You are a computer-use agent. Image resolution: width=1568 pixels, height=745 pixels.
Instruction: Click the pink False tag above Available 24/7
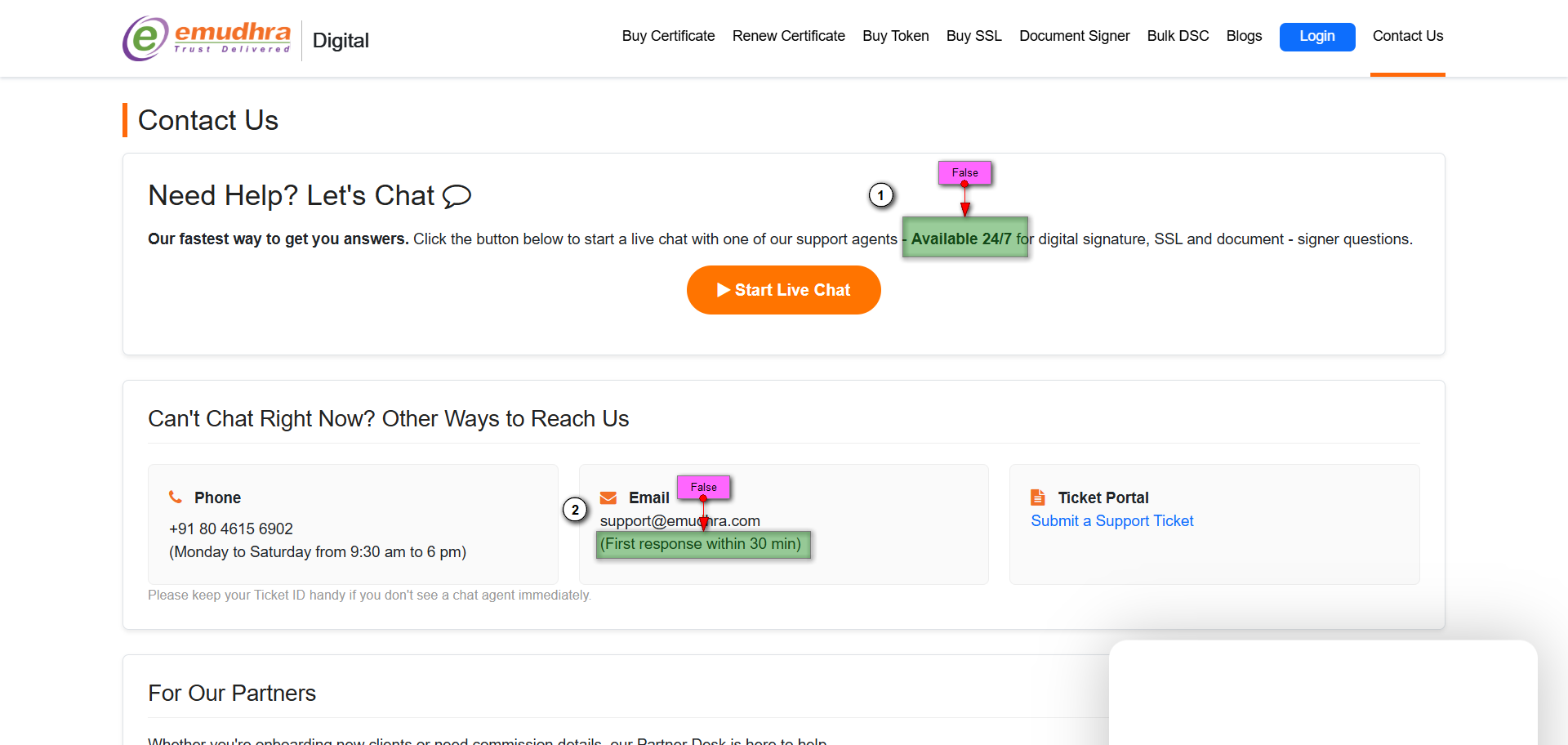point(964,172)
